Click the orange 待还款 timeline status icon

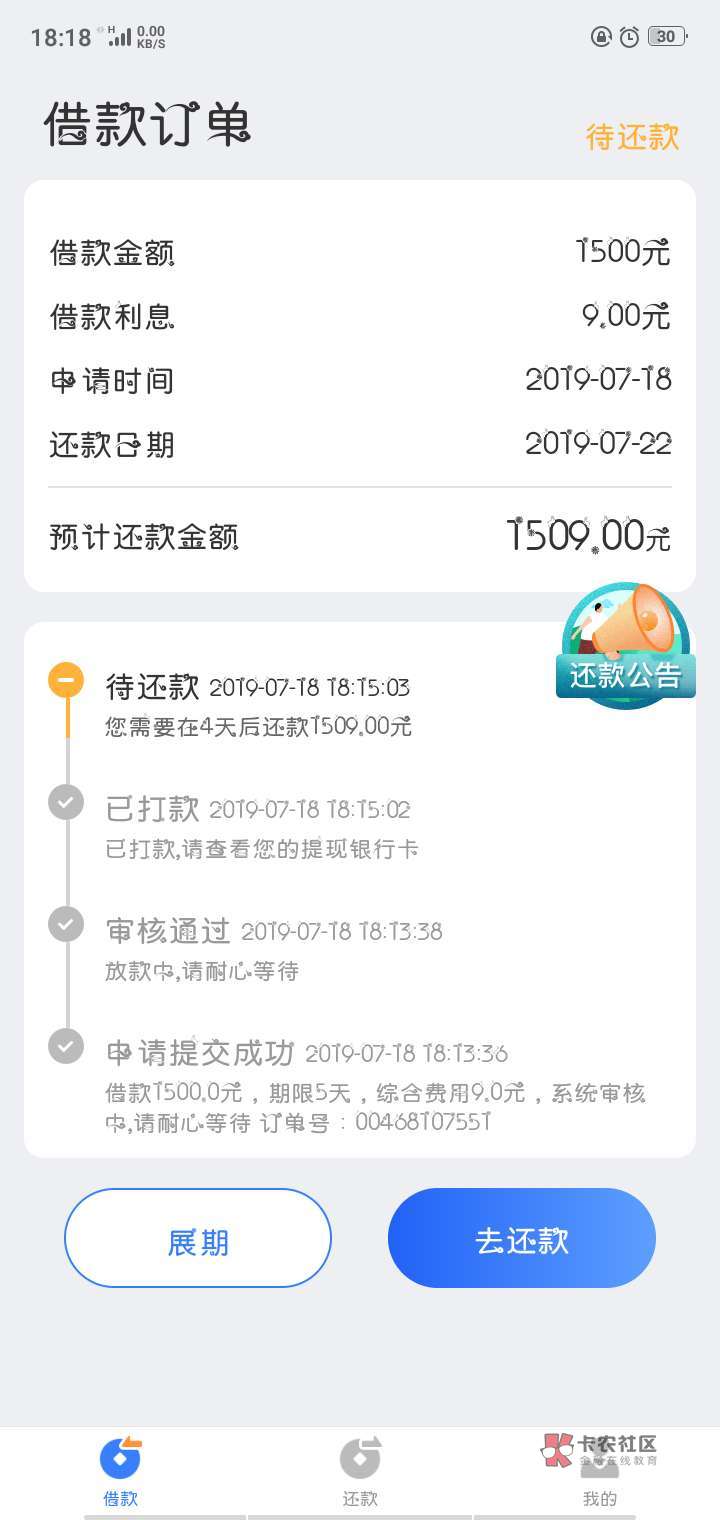[x=66, y=680]
